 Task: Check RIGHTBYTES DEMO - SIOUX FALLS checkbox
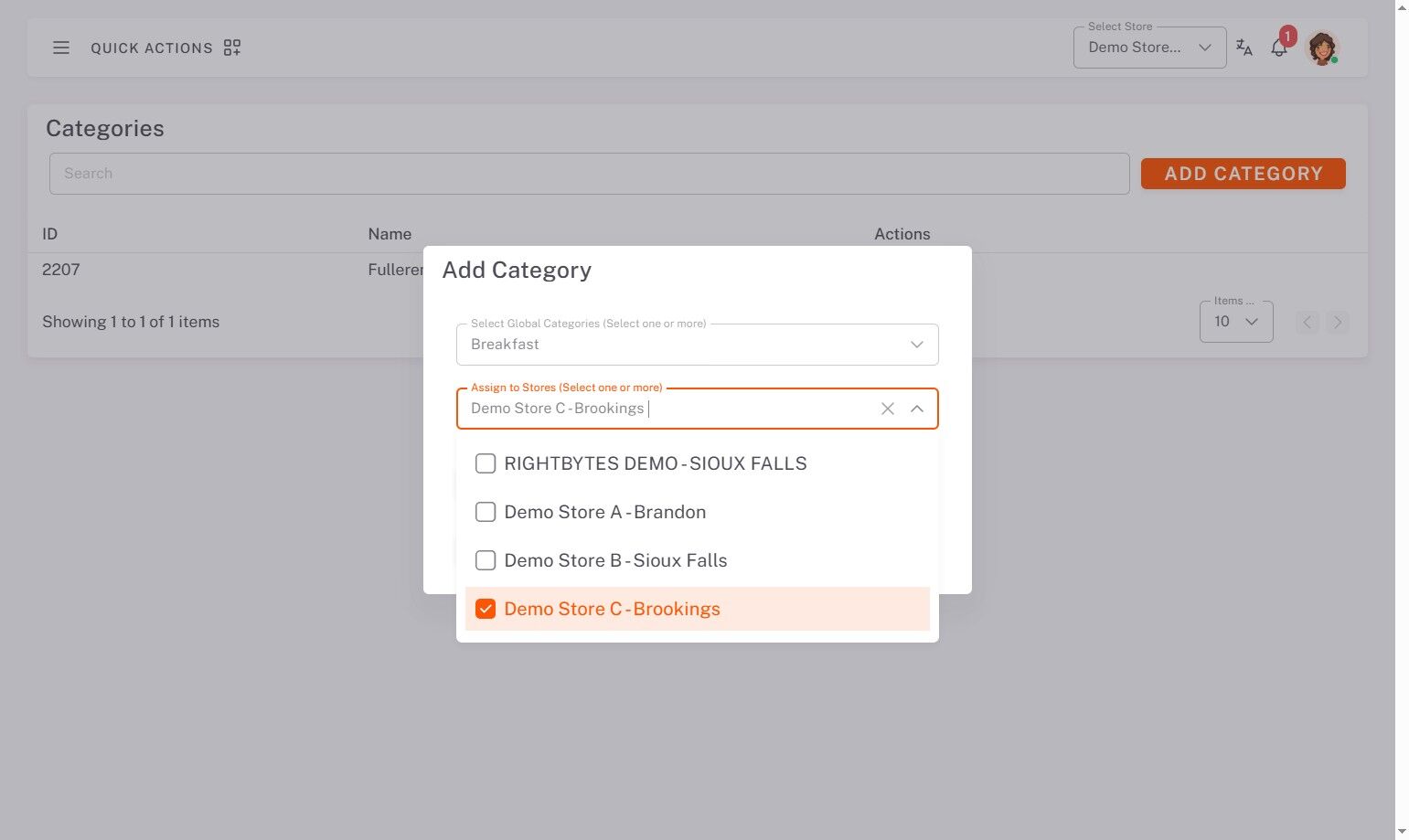click(x=486, y=463)
